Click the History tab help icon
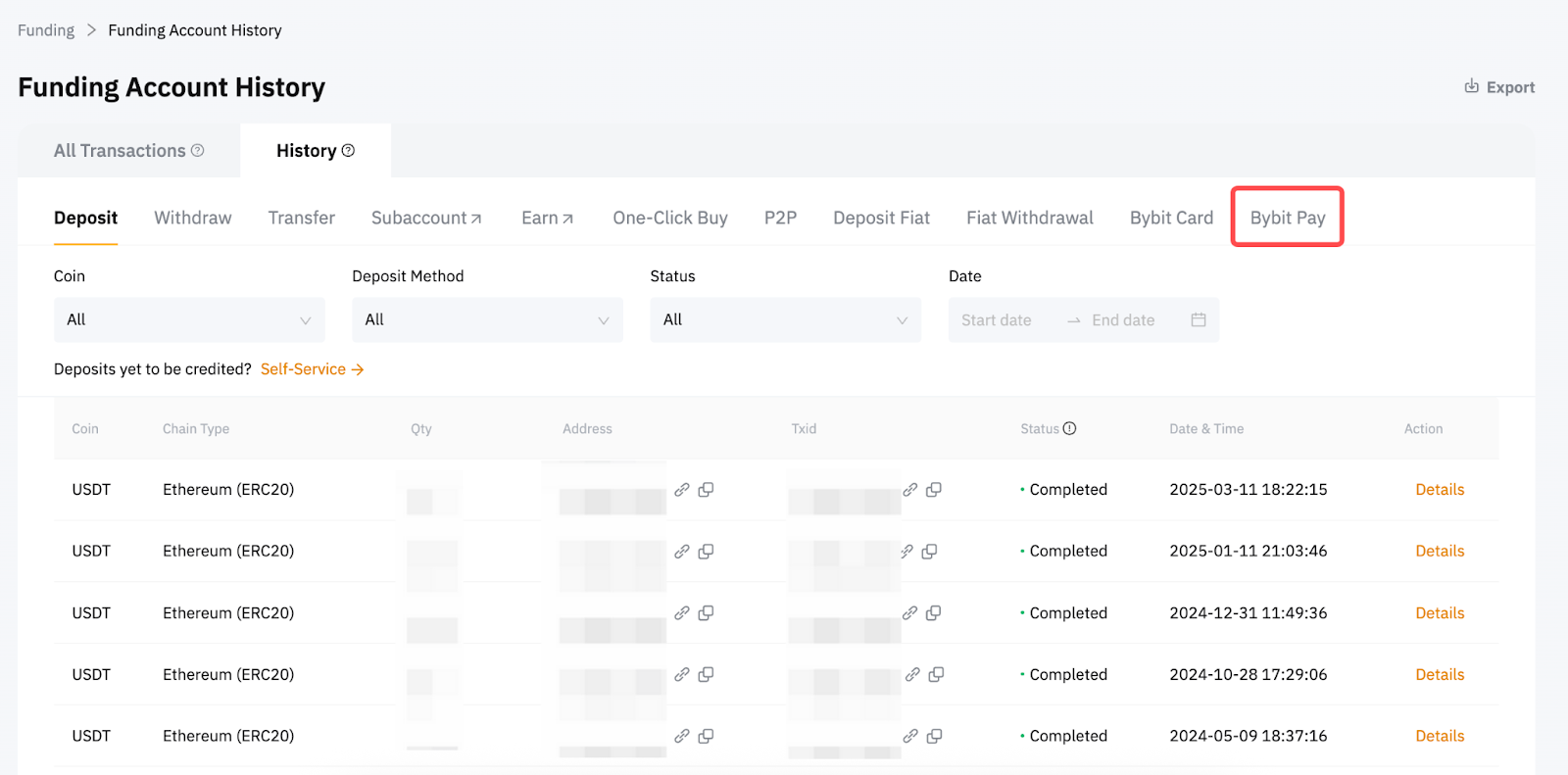 pos(348,150)
